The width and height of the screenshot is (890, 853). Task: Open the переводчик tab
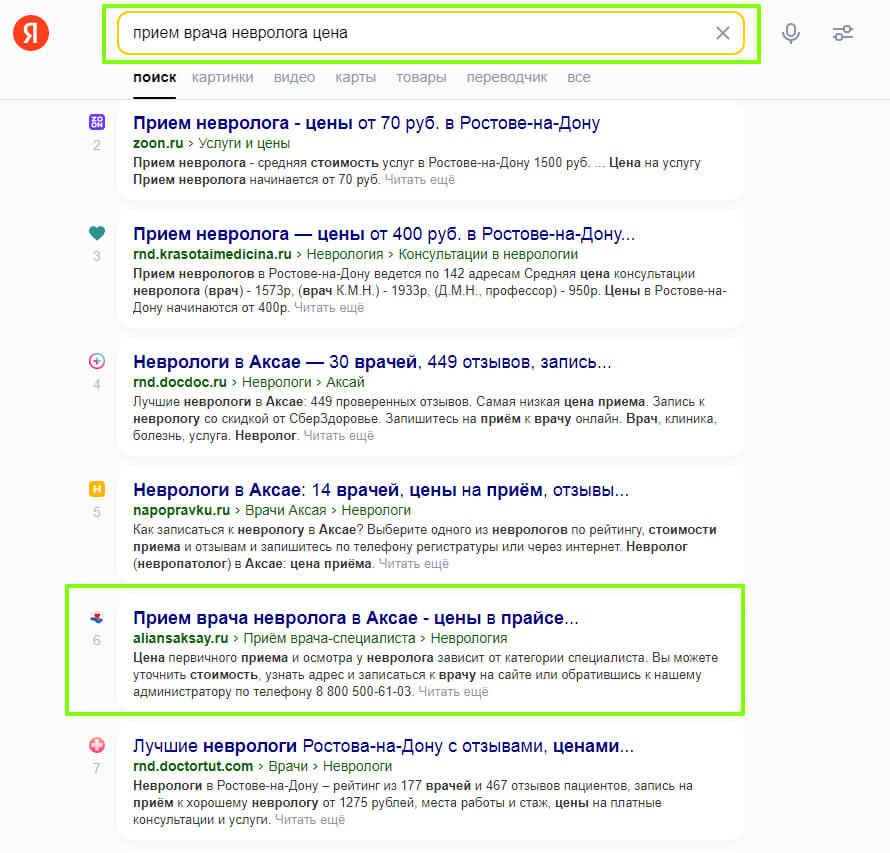click(507, 77)
